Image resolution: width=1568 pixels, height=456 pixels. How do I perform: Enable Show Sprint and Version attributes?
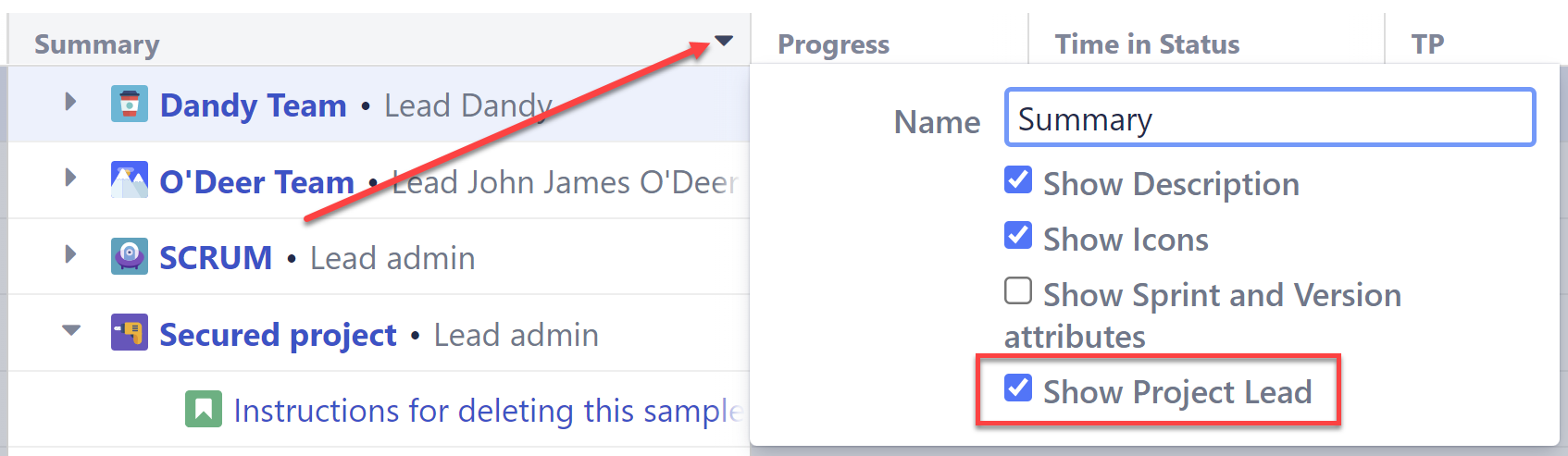(1018, 291)
